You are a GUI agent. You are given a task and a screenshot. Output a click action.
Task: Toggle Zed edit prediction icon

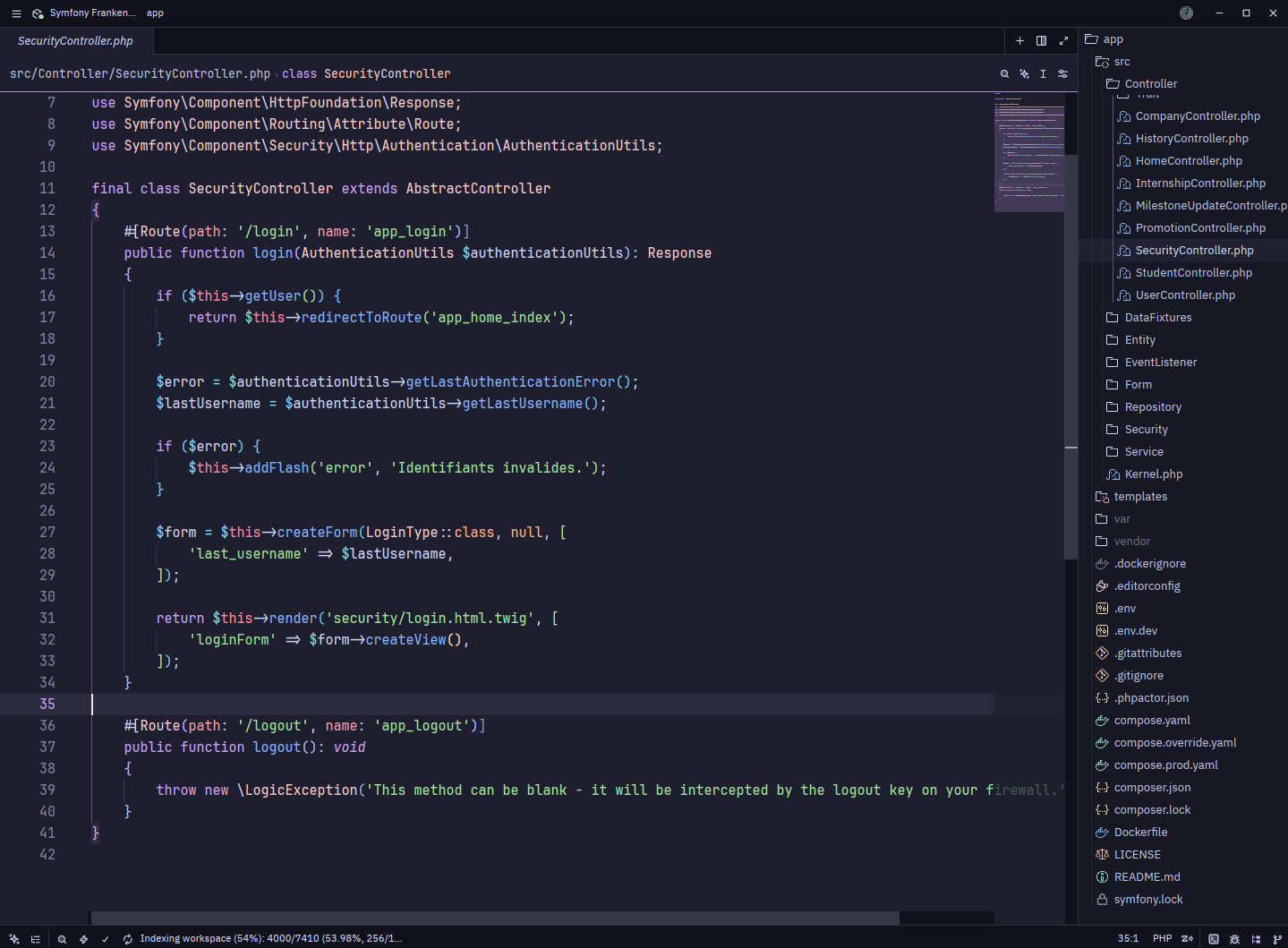click(1187, 939)
